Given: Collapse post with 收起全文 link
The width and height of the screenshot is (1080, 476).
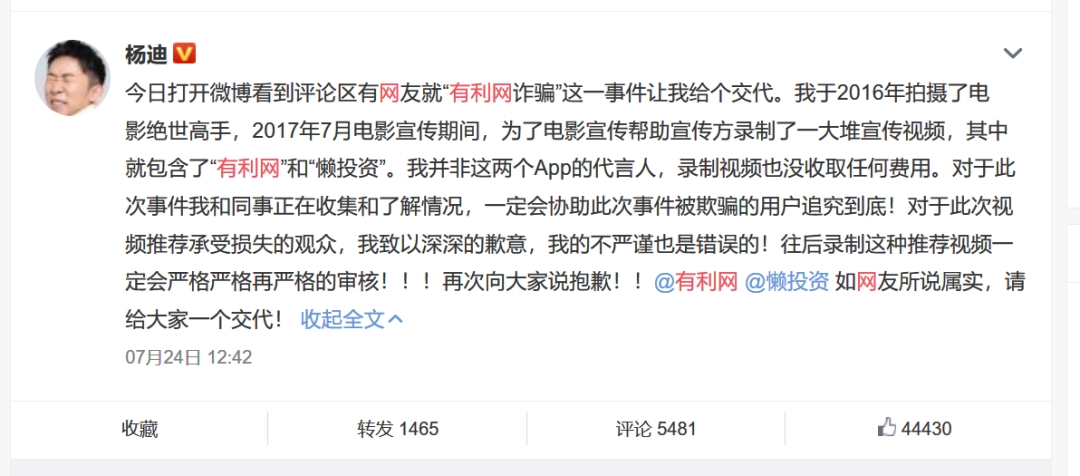Looking at the screenshot, I should tap(342, 320).
